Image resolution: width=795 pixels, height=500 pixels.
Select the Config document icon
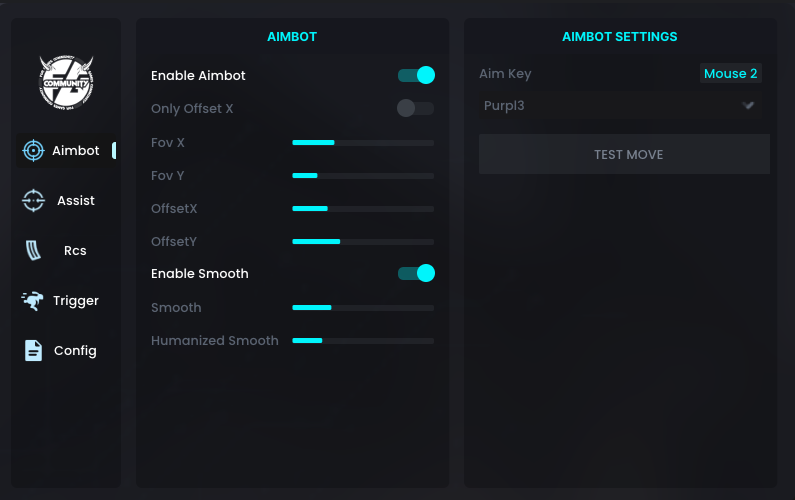(x=33, y=350)
